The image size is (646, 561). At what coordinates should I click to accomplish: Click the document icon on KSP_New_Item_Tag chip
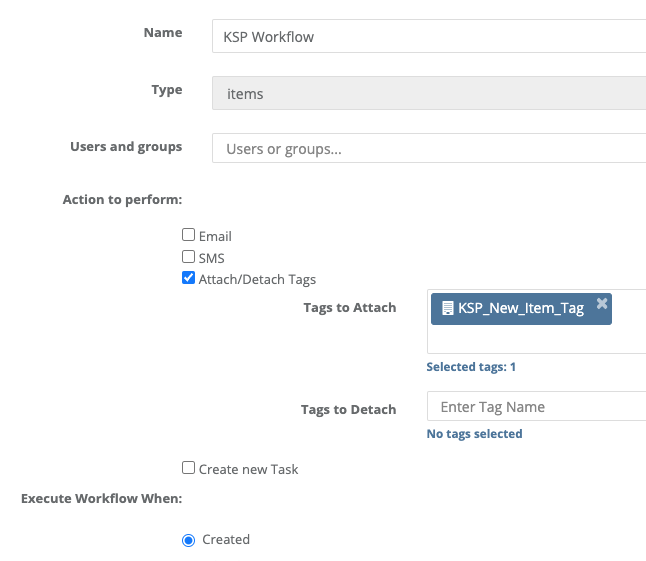(x=447, y=308)
